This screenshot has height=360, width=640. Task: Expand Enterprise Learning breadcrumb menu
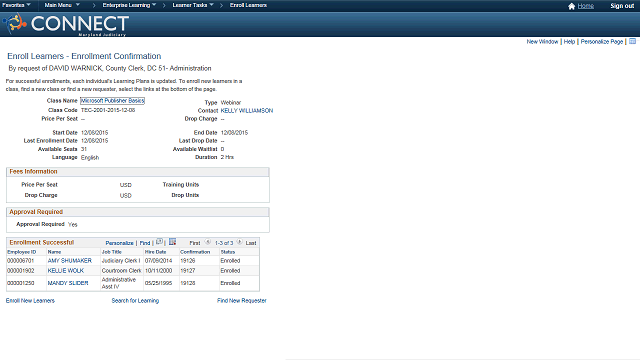pyautogui.click(x=129, y=5)
